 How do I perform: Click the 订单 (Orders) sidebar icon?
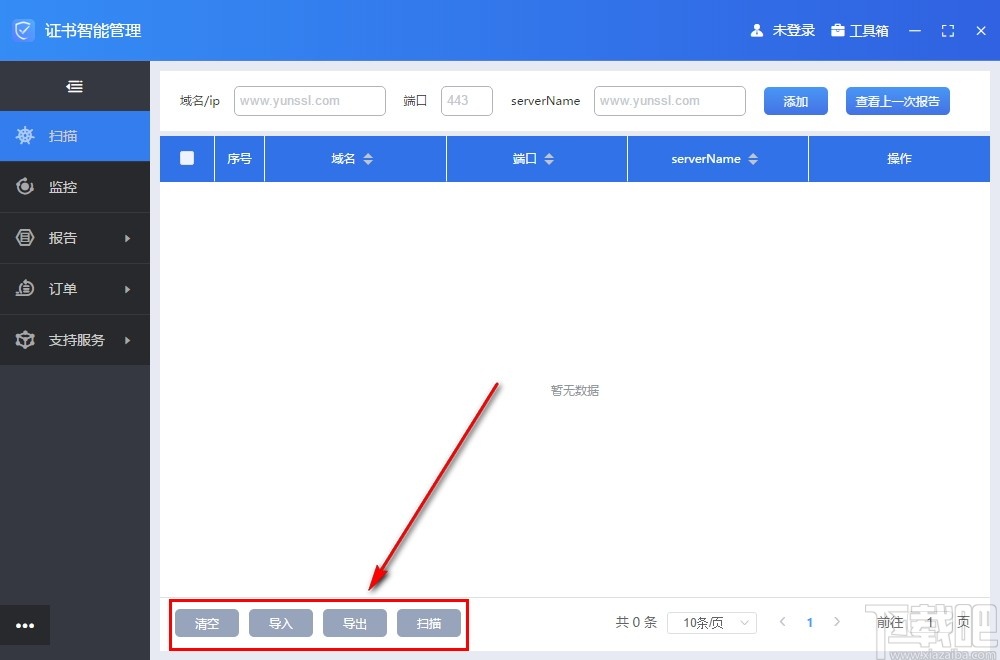click(26, 289)
